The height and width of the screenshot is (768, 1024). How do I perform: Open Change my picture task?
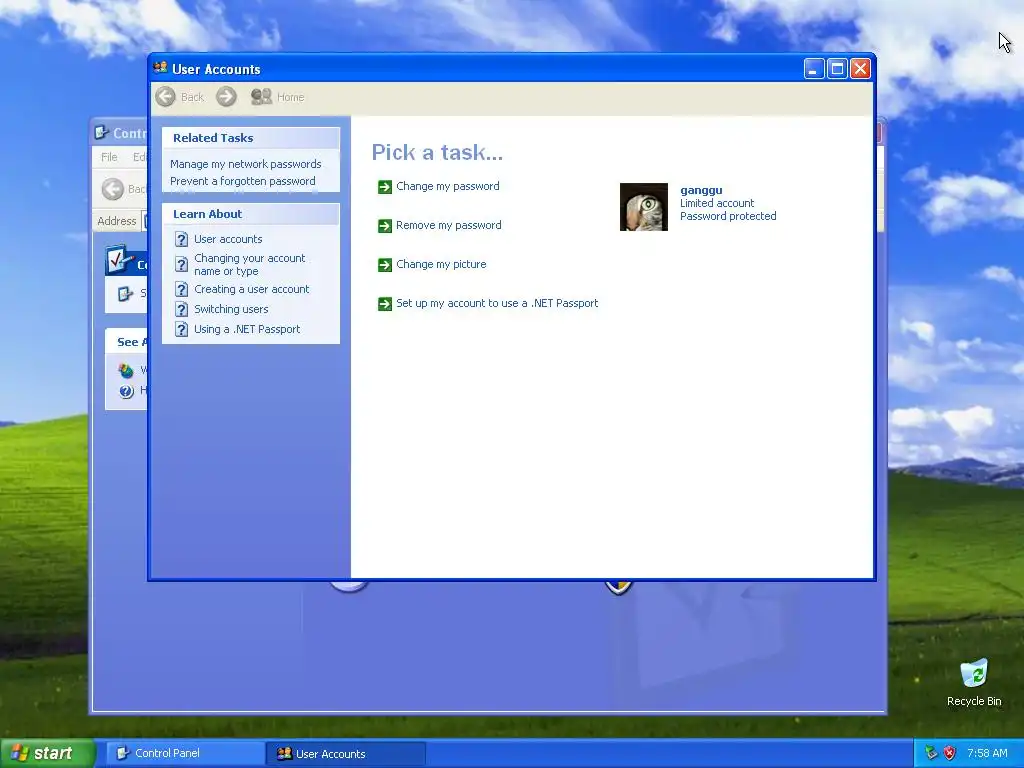tap(441, 264)
